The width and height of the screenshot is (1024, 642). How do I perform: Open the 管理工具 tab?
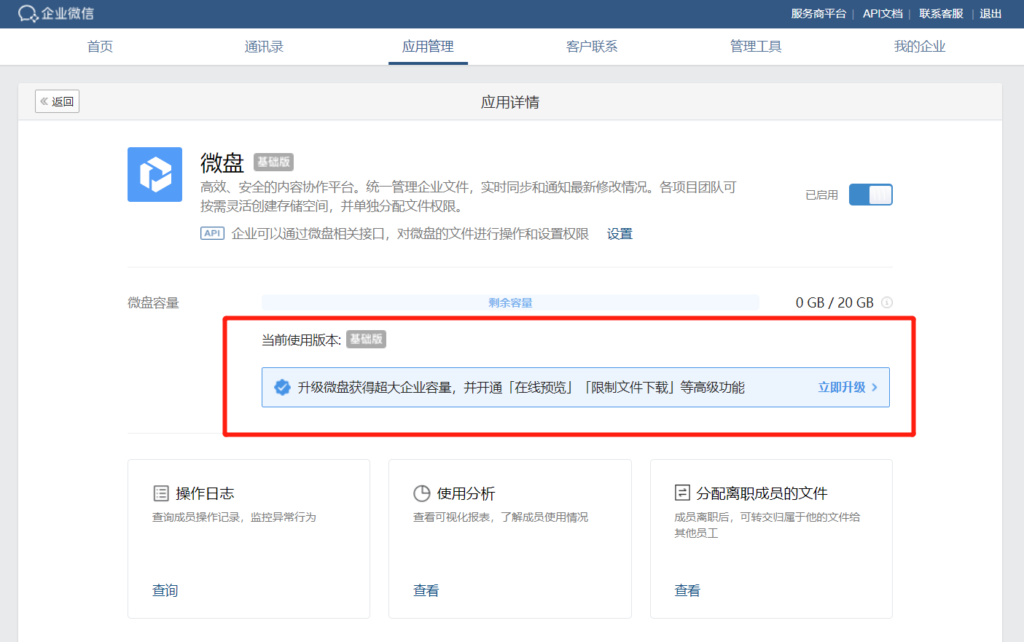(756, 46)
